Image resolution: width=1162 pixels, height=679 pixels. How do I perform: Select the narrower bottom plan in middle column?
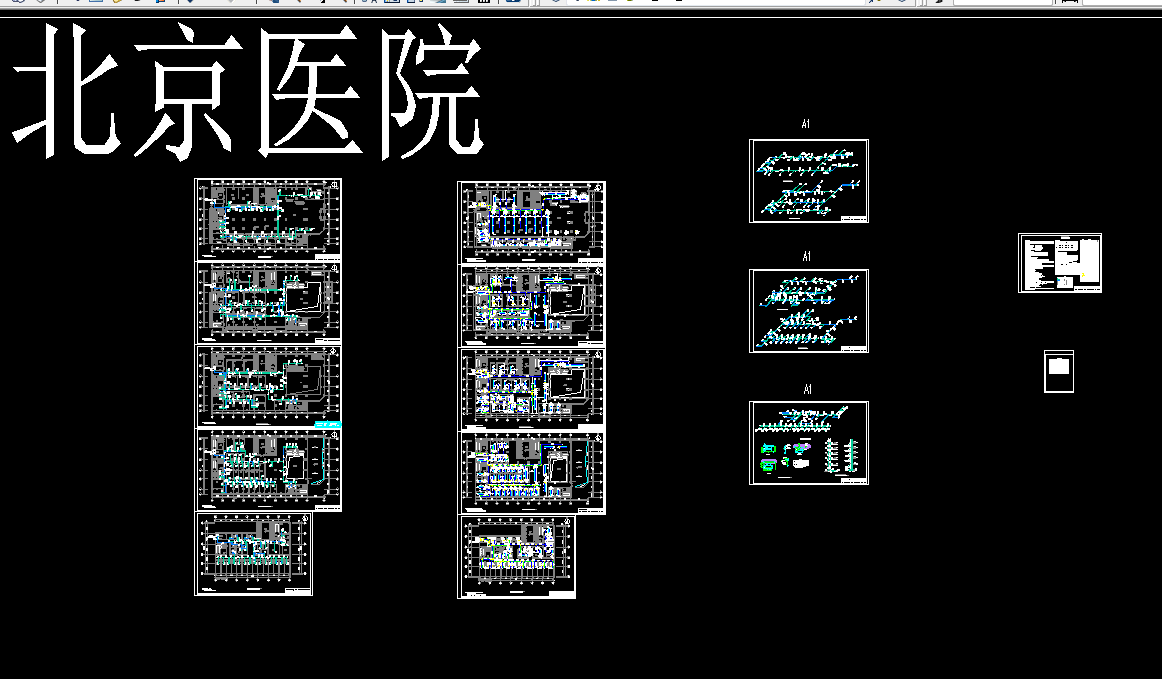(517, 557)
